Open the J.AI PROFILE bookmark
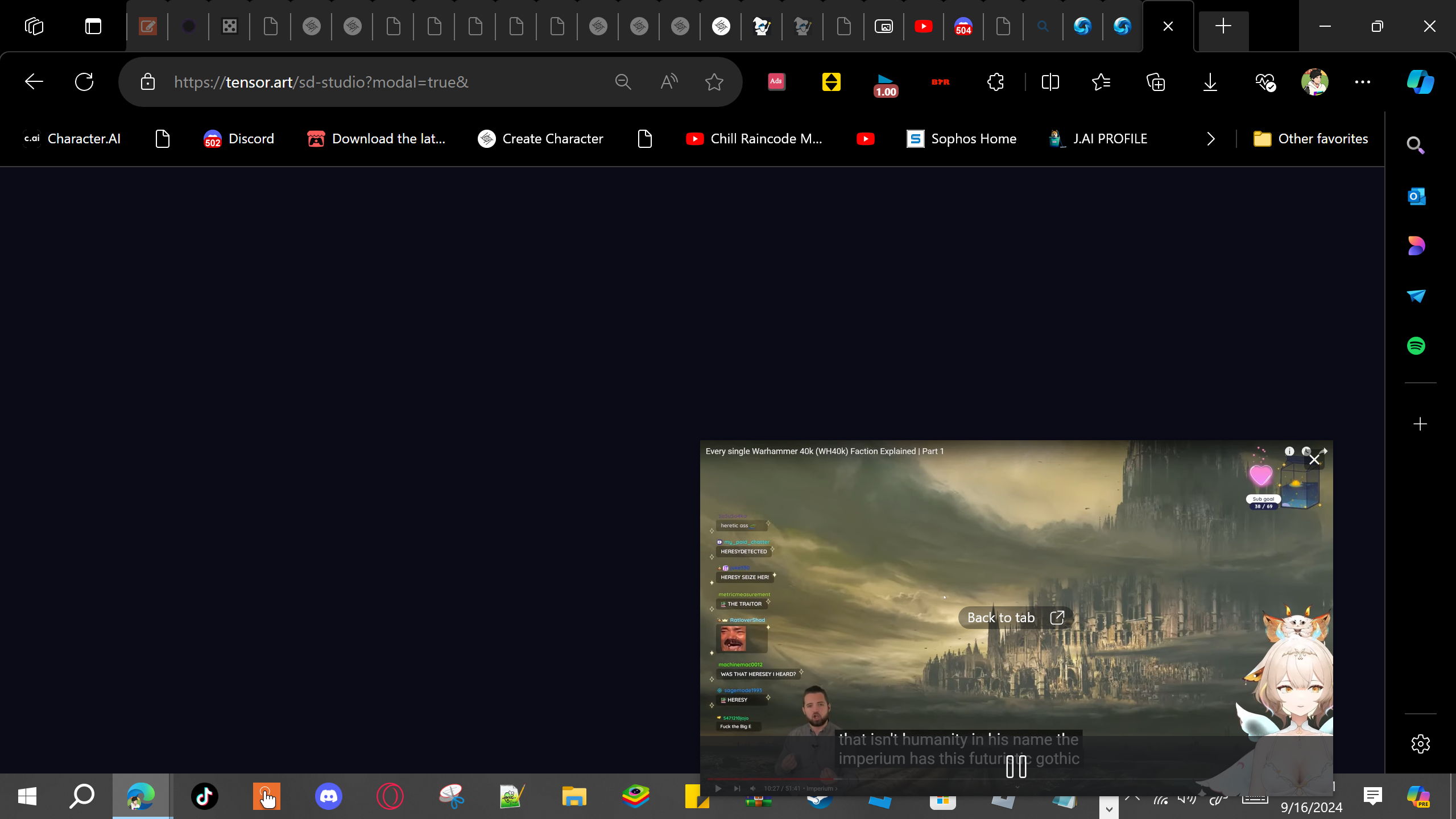This screenshot has height=819, width=1456. point(1098,139)
